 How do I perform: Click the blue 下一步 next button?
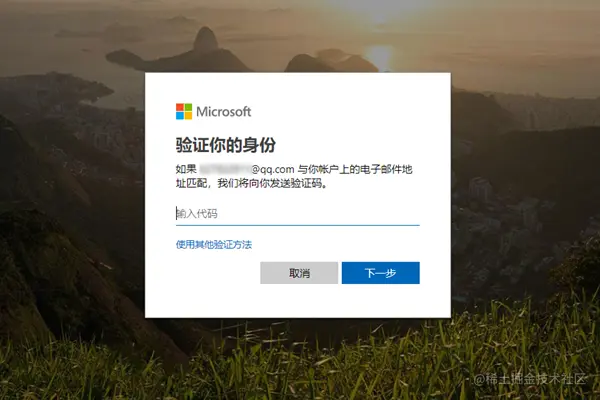point(381,273)
